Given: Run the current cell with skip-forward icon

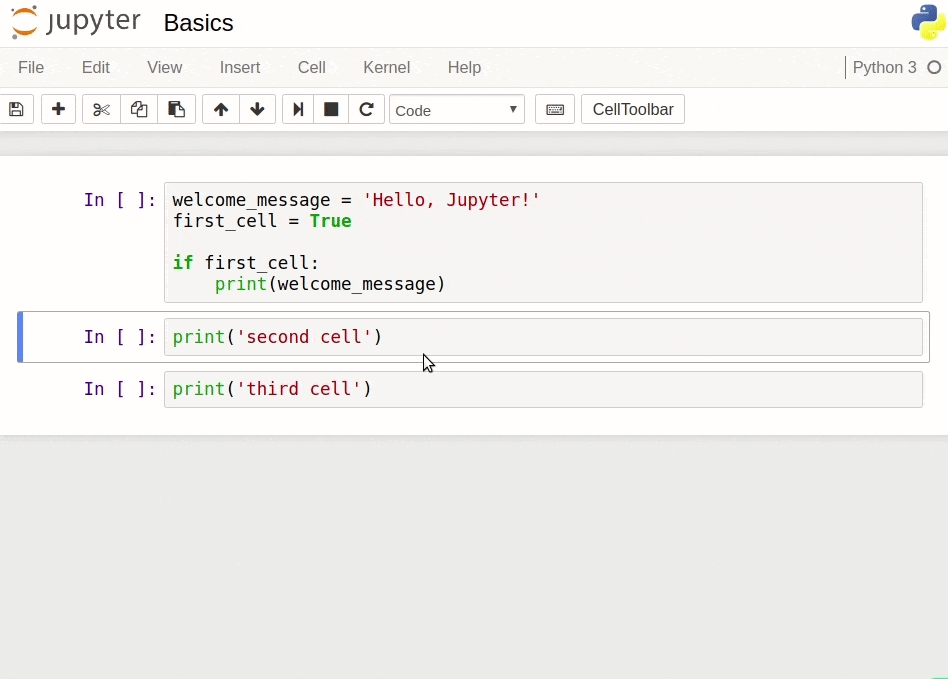Looking at the screenshot, I should tap(297, 110).
